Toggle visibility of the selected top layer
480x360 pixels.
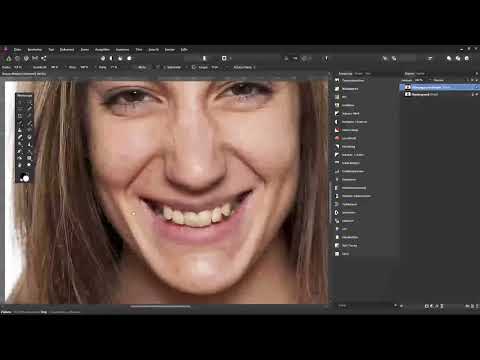click(477, 87)
